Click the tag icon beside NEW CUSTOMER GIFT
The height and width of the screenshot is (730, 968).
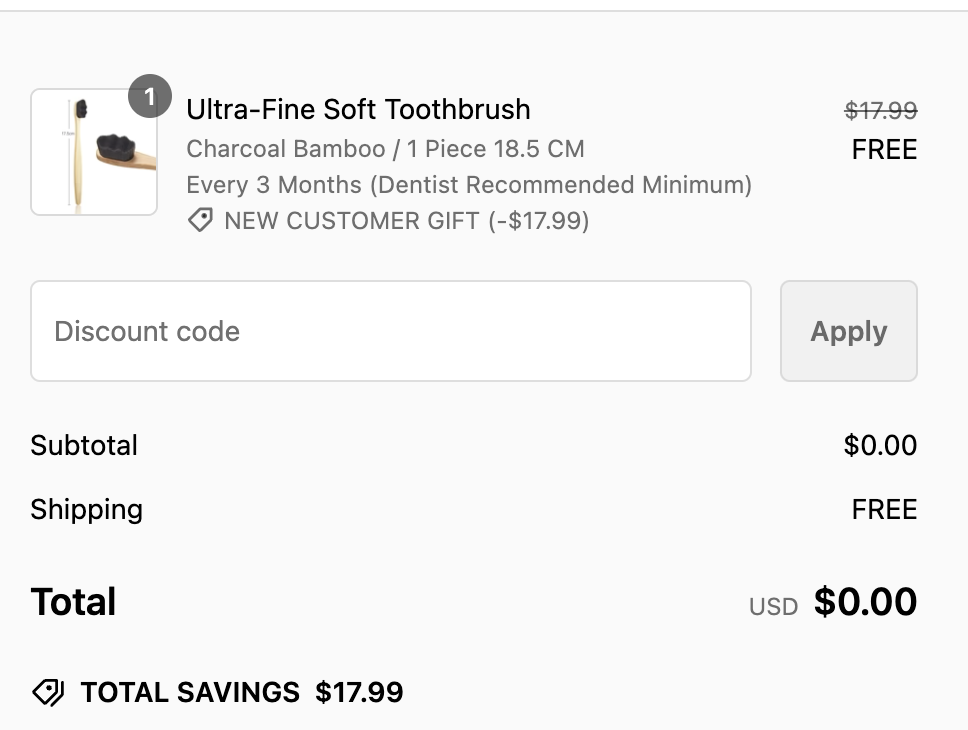point(201,221)
